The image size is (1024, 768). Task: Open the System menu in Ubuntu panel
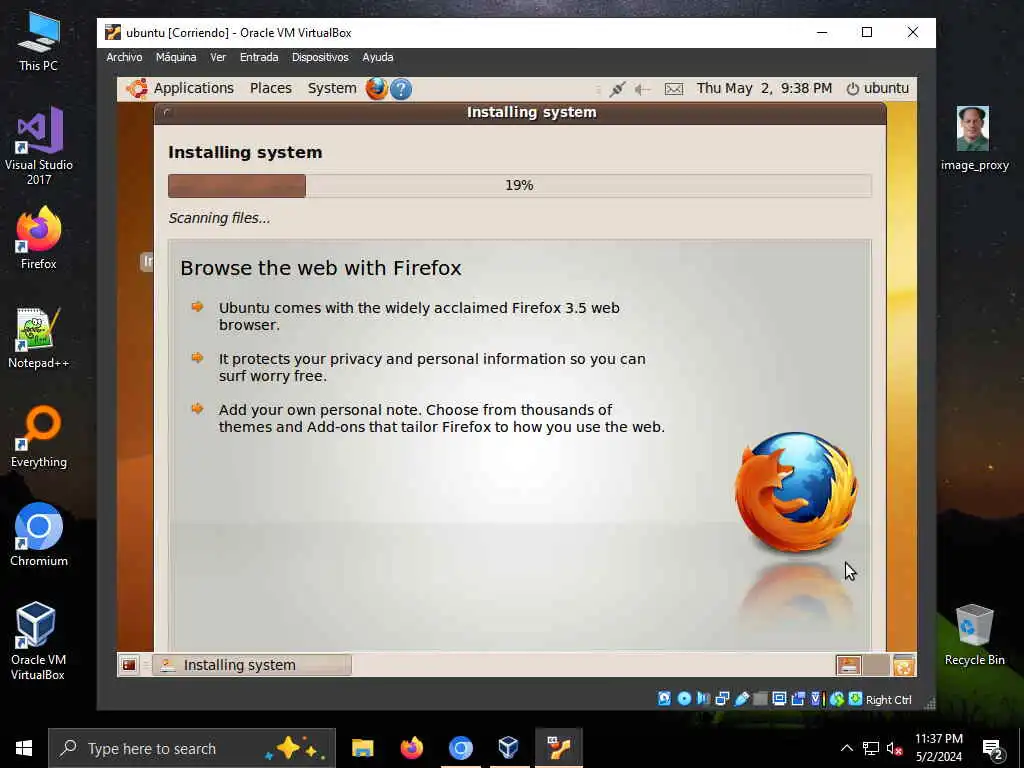[332, 88]
